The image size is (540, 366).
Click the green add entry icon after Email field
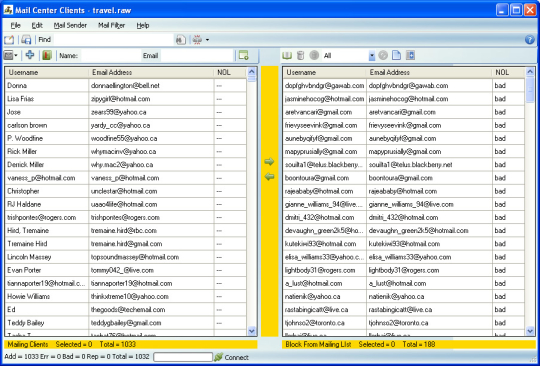pos(243,55)
